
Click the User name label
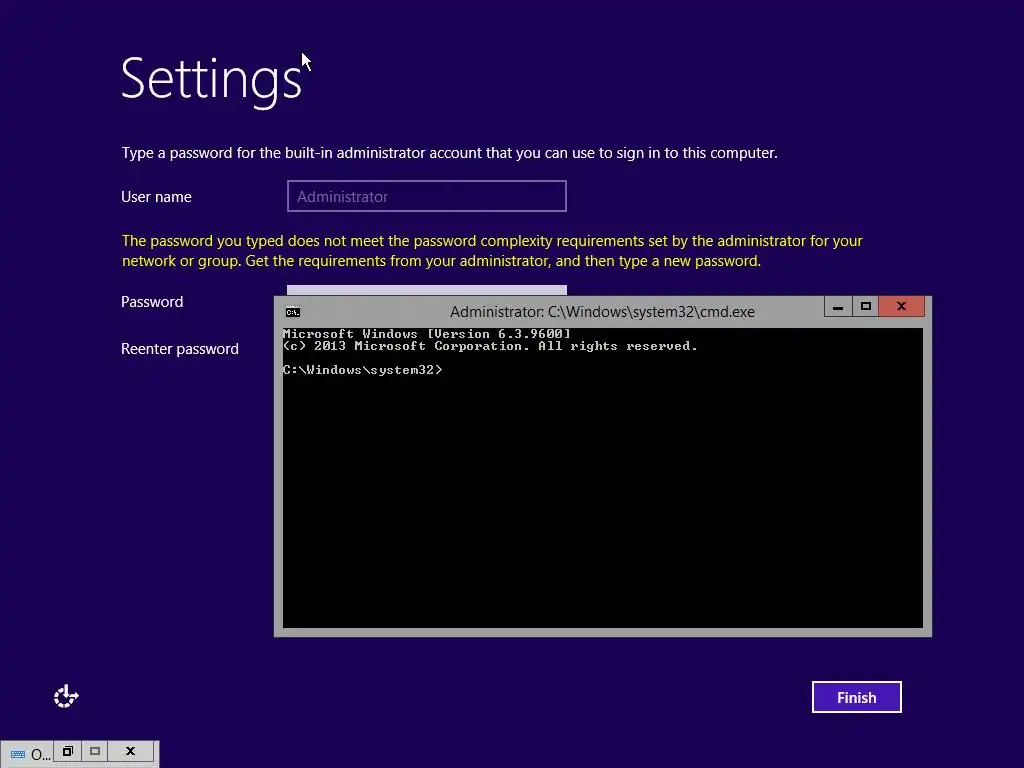(x=156, y=197)
